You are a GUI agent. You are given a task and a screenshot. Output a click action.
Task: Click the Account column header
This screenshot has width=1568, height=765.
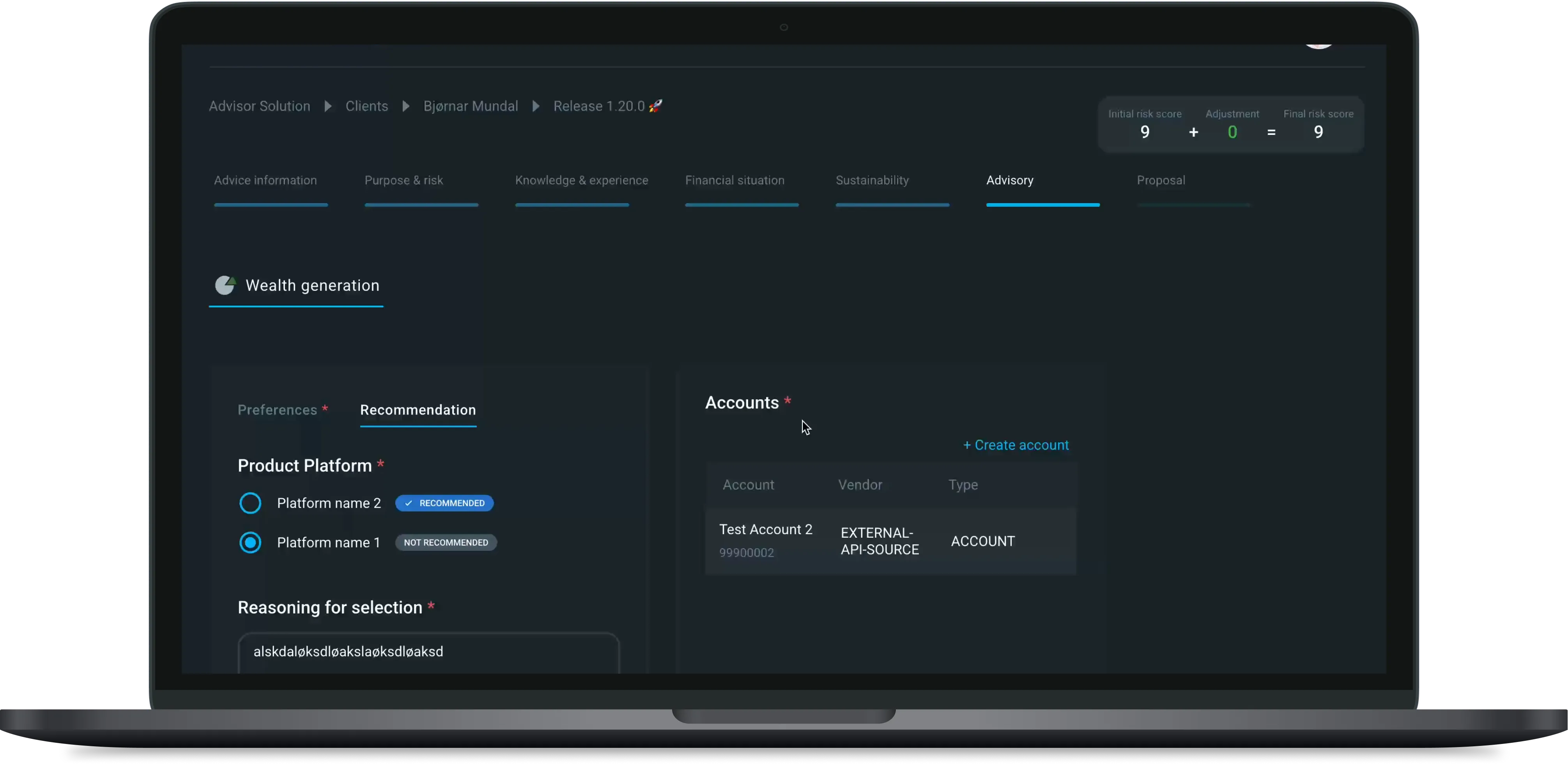tap(748, 484)
